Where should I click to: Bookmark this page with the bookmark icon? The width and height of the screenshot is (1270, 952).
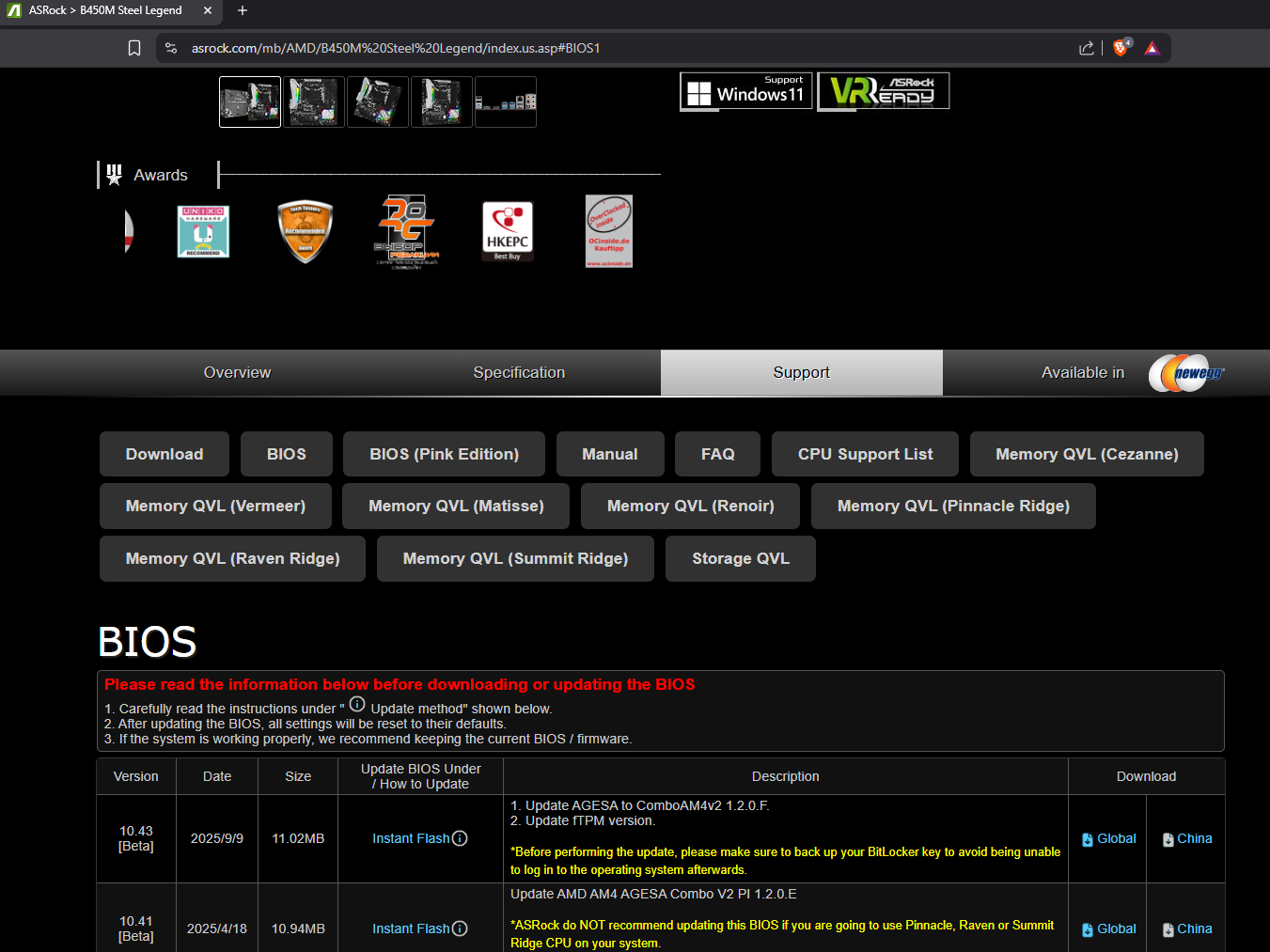click(134, 48)
